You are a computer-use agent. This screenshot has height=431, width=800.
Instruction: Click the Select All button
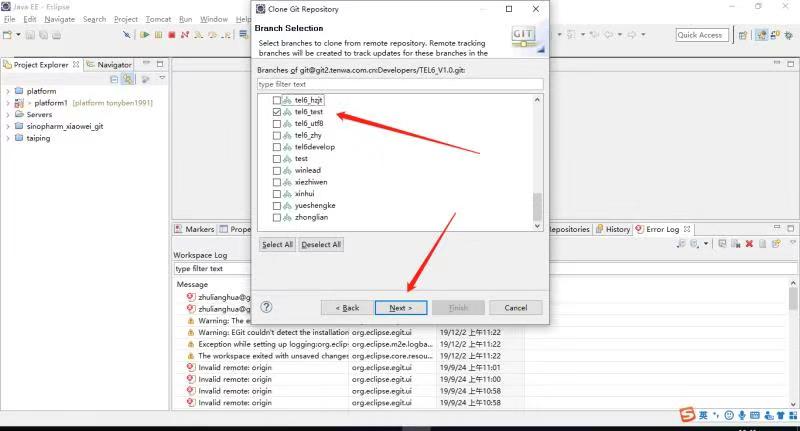(277, 245)
